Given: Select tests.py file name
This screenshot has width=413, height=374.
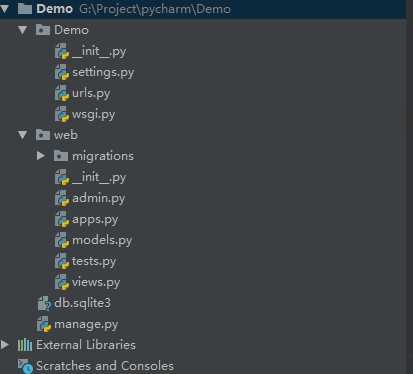Looking at the screenshot, I should click(x=94, y=261).
